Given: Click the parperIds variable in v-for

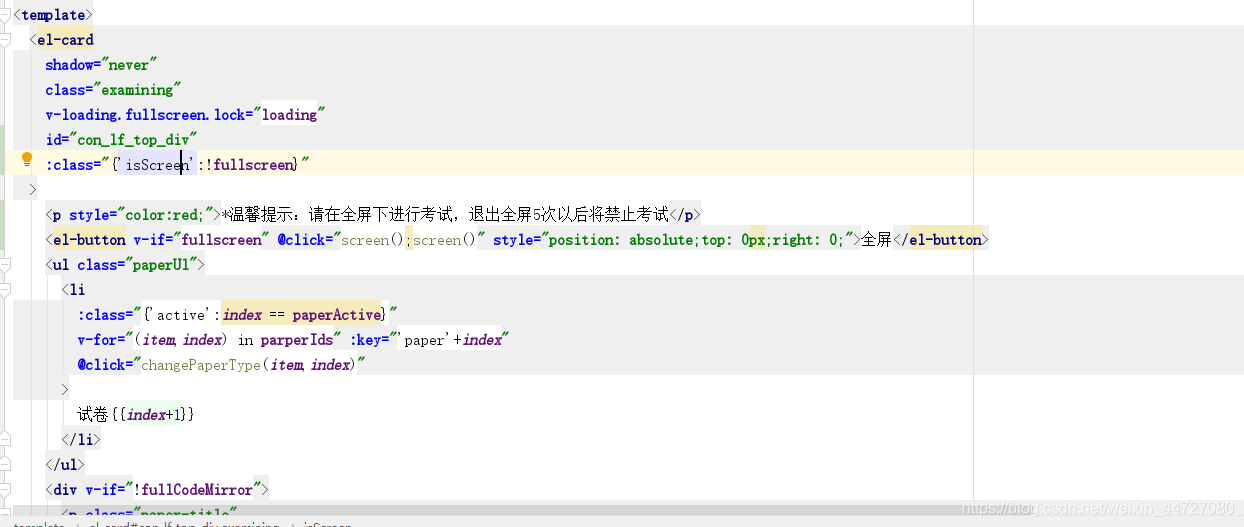Looking at the screenshot, I should (x=297, y=340).
